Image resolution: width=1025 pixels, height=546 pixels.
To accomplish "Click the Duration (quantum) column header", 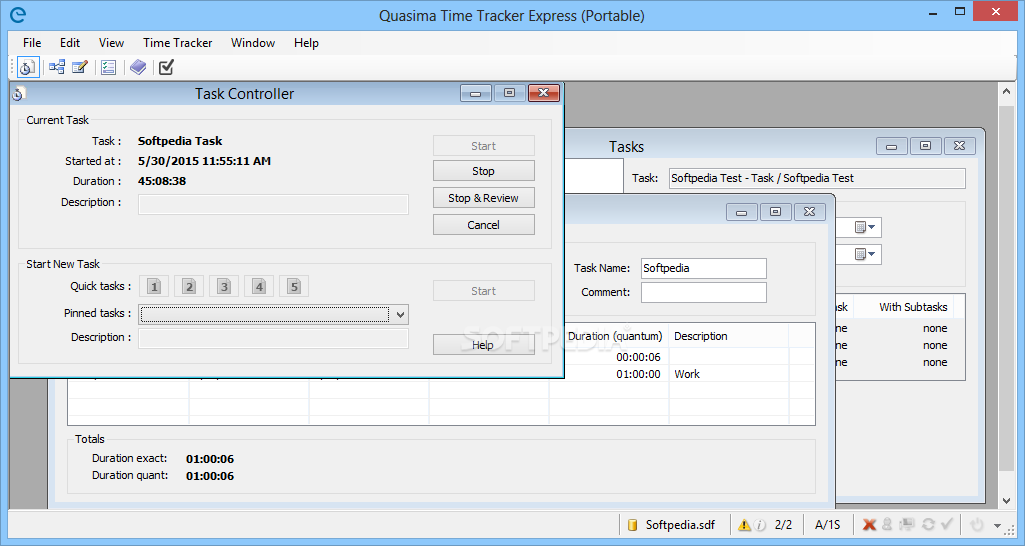I will coord(614,336).
